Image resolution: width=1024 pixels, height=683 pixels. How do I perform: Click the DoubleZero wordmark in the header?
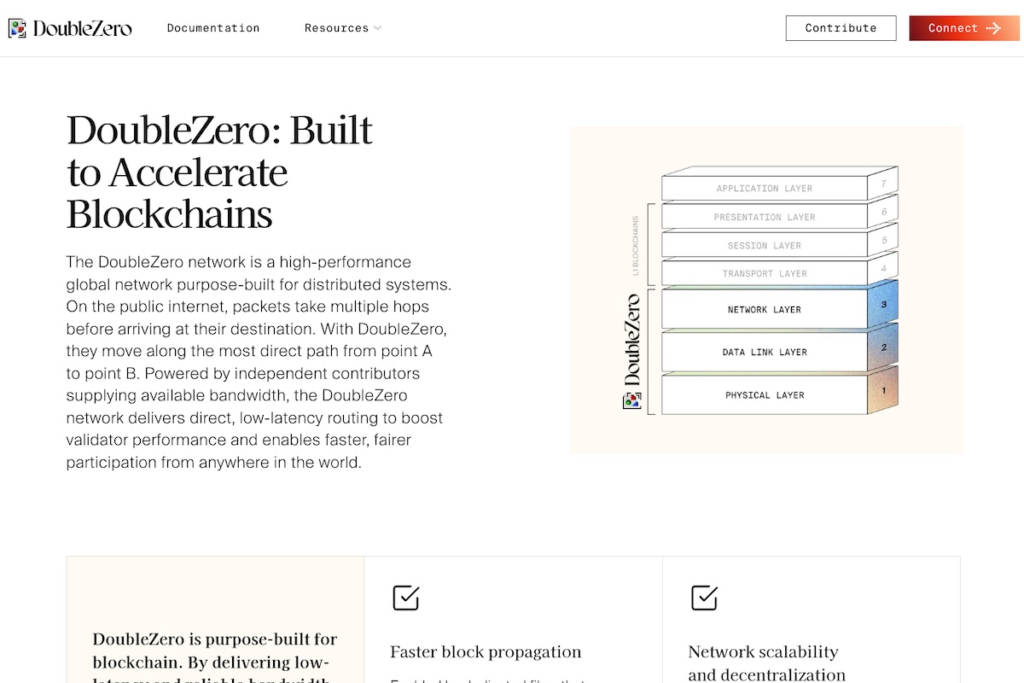point(82,28)
